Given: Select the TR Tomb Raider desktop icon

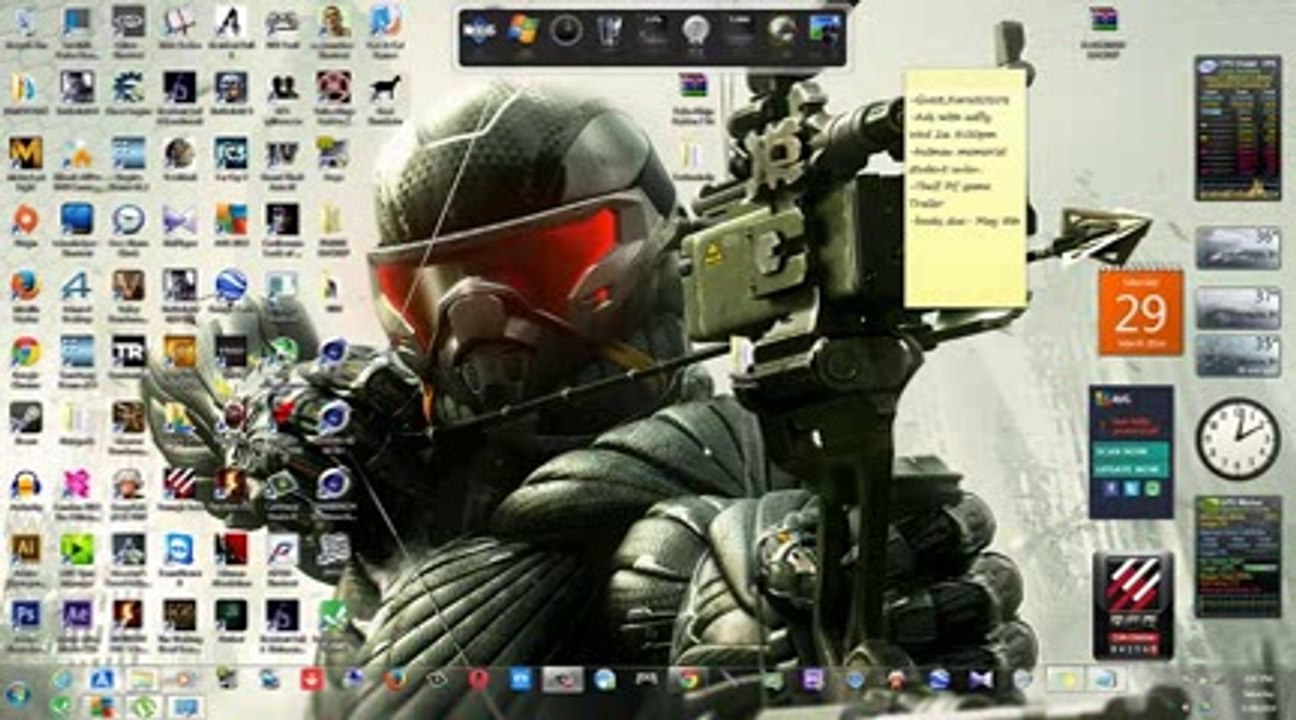Looking at the screenshot, I should coord(128,351).
